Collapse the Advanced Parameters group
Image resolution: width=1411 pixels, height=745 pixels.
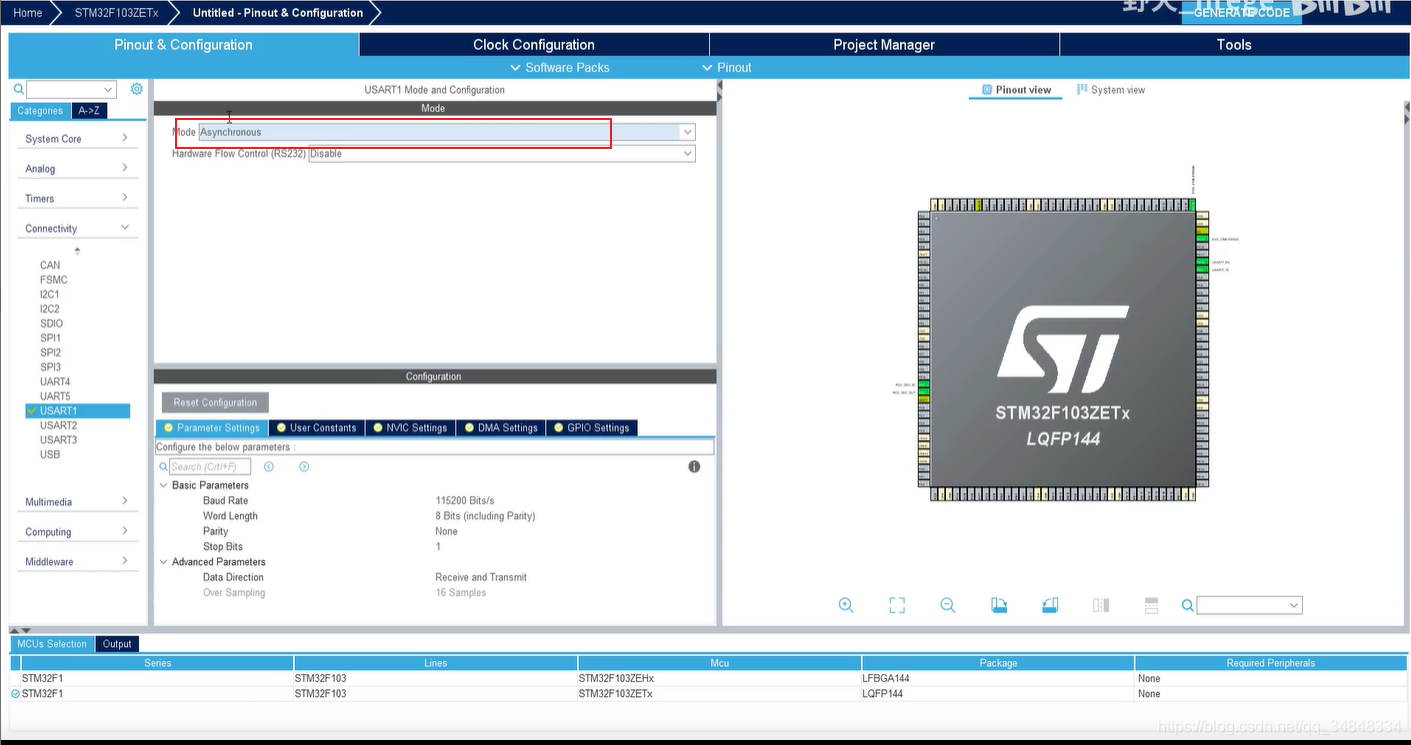coord(164,562)
